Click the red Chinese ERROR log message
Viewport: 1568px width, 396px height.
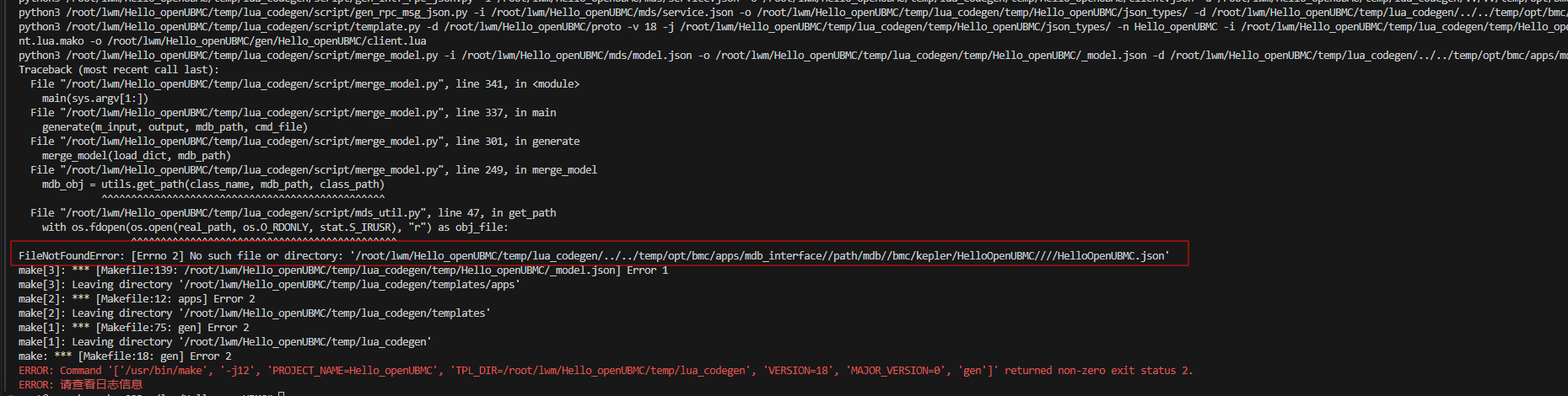point(101,385)
